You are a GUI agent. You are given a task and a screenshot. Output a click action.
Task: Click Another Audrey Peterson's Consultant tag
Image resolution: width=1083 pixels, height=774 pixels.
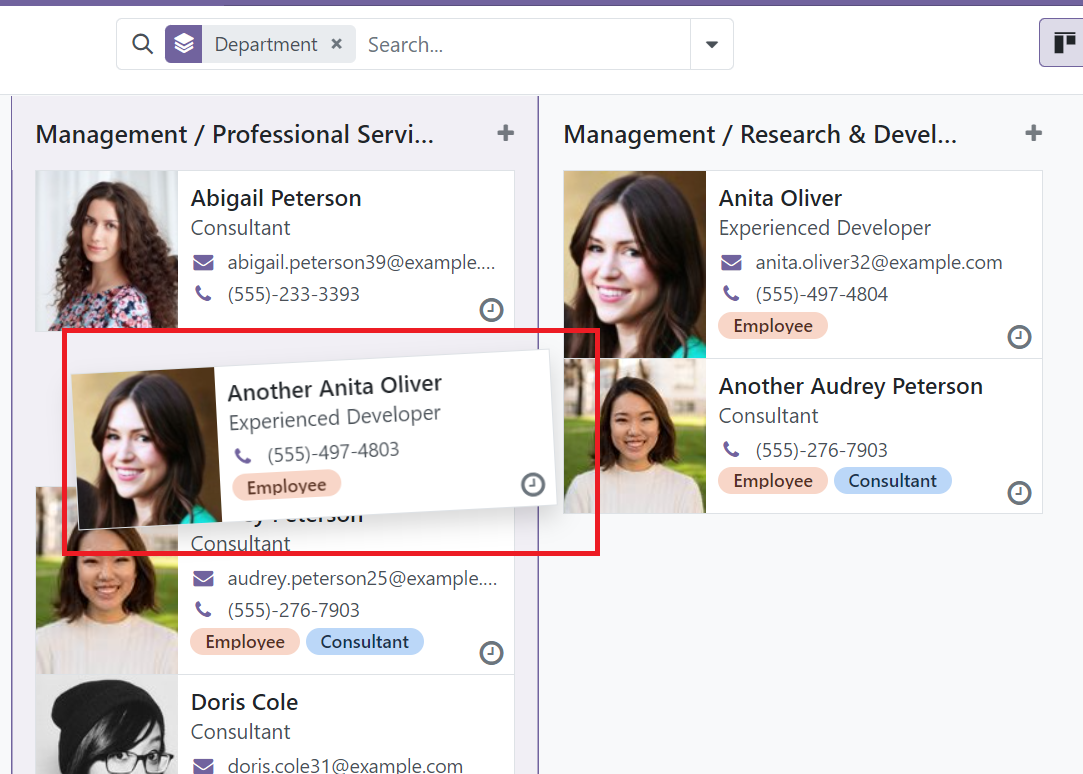(892, 481)
